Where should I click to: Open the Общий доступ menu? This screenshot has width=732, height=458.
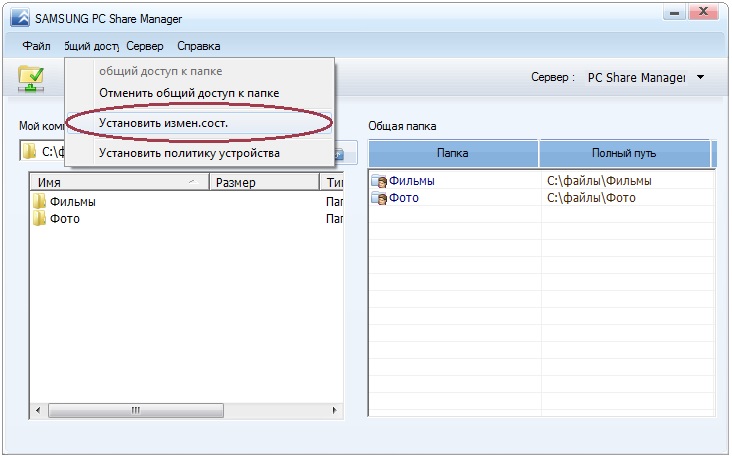coord(92,46)
